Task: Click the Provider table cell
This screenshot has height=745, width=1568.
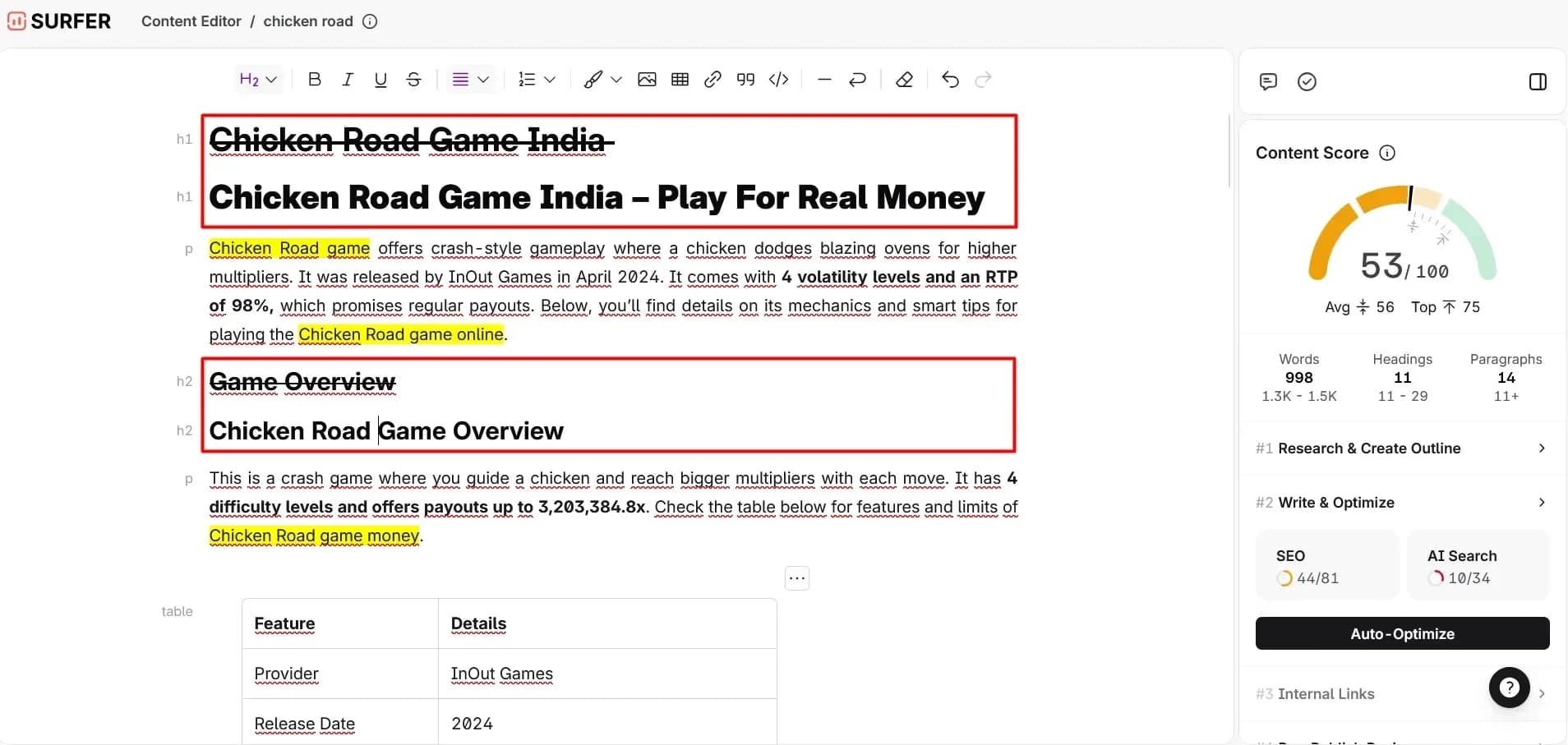Action: tap(340, 674)
